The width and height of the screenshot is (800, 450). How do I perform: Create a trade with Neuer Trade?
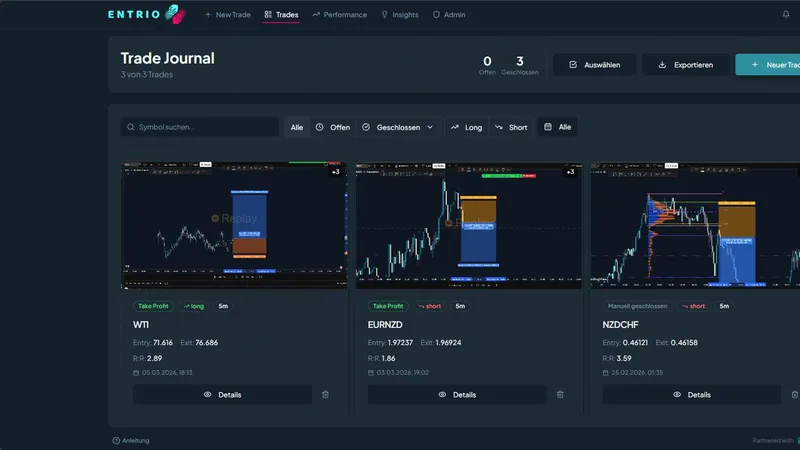(768, 65)
